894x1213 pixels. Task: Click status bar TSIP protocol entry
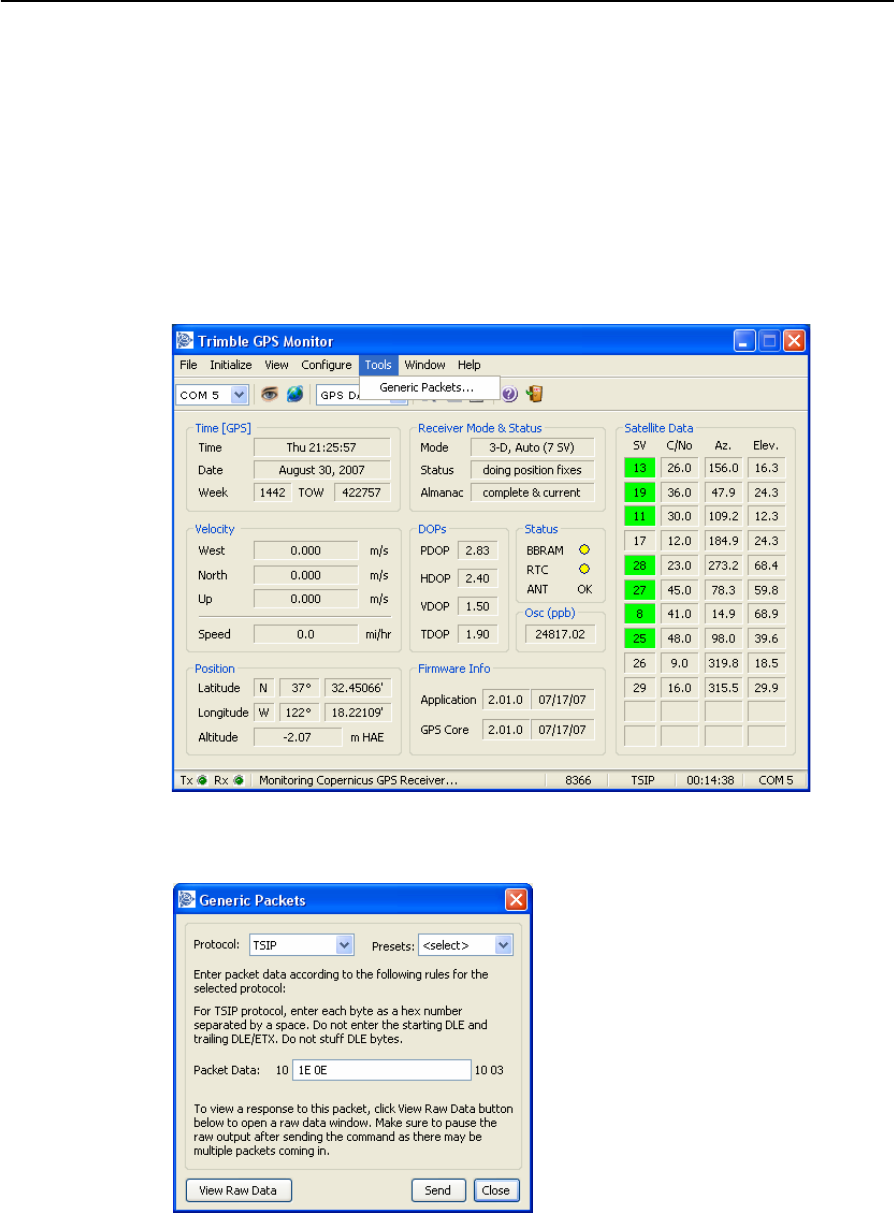642,781
